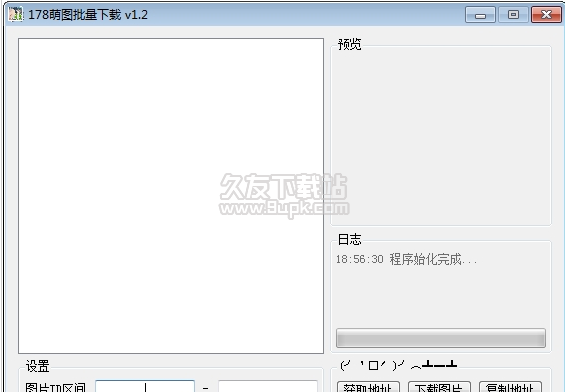Click the 复制地址 button
This screenshot has width=565, height=392.
[510, 387]
